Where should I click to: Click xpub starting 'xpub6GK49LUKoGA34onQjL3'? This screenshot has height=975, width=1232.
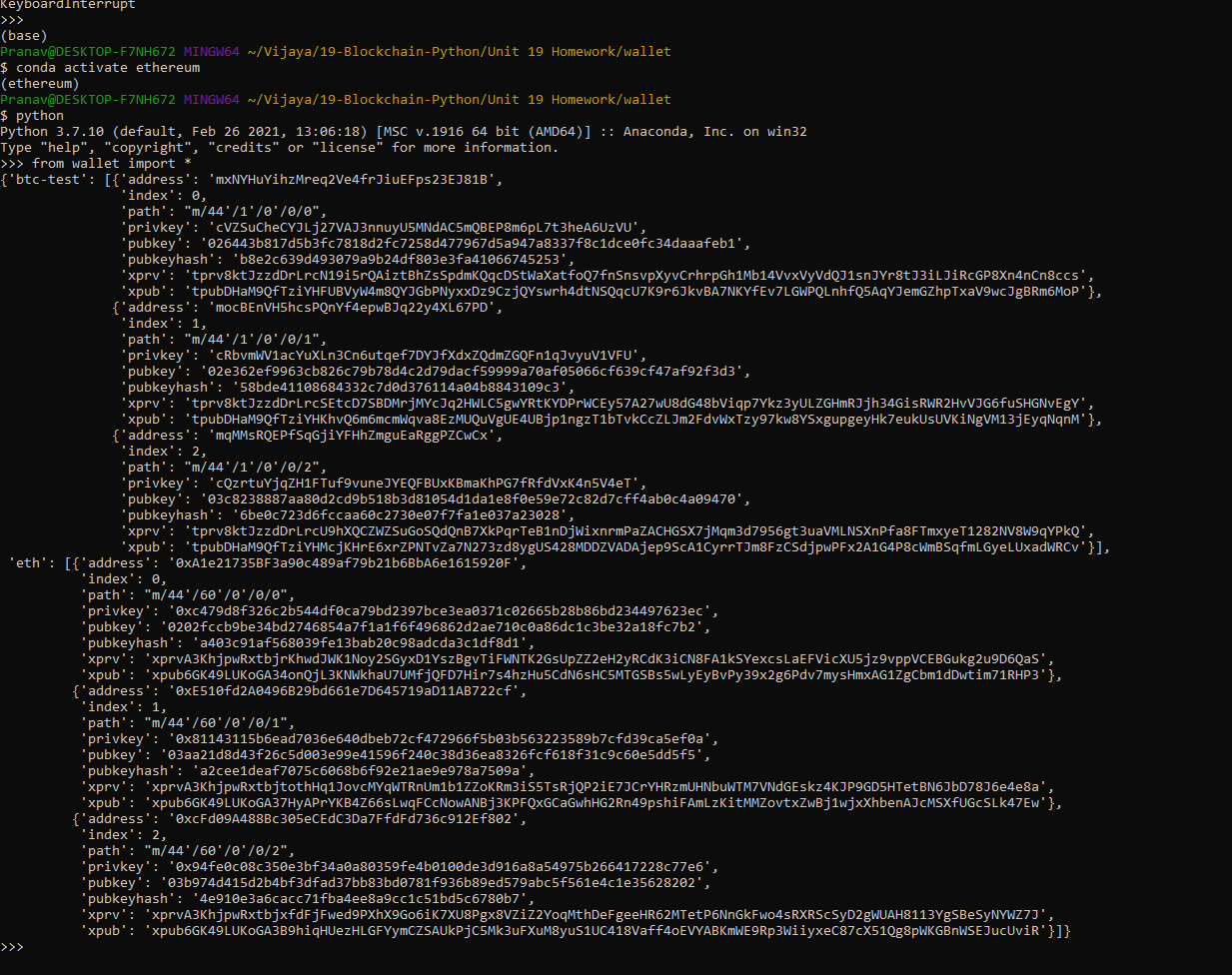tap(600, 675)
